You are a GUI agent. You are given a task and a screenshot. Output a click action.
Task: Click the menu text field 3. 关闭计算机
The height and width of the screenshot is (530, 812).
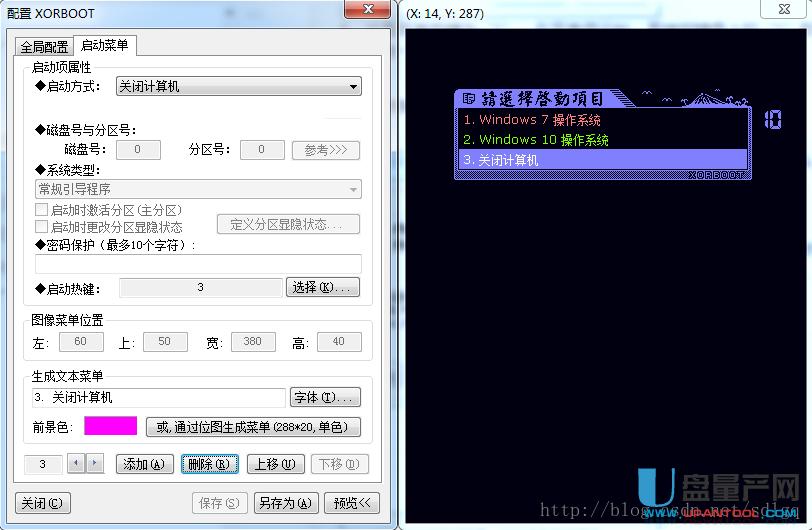click(158, 397)
